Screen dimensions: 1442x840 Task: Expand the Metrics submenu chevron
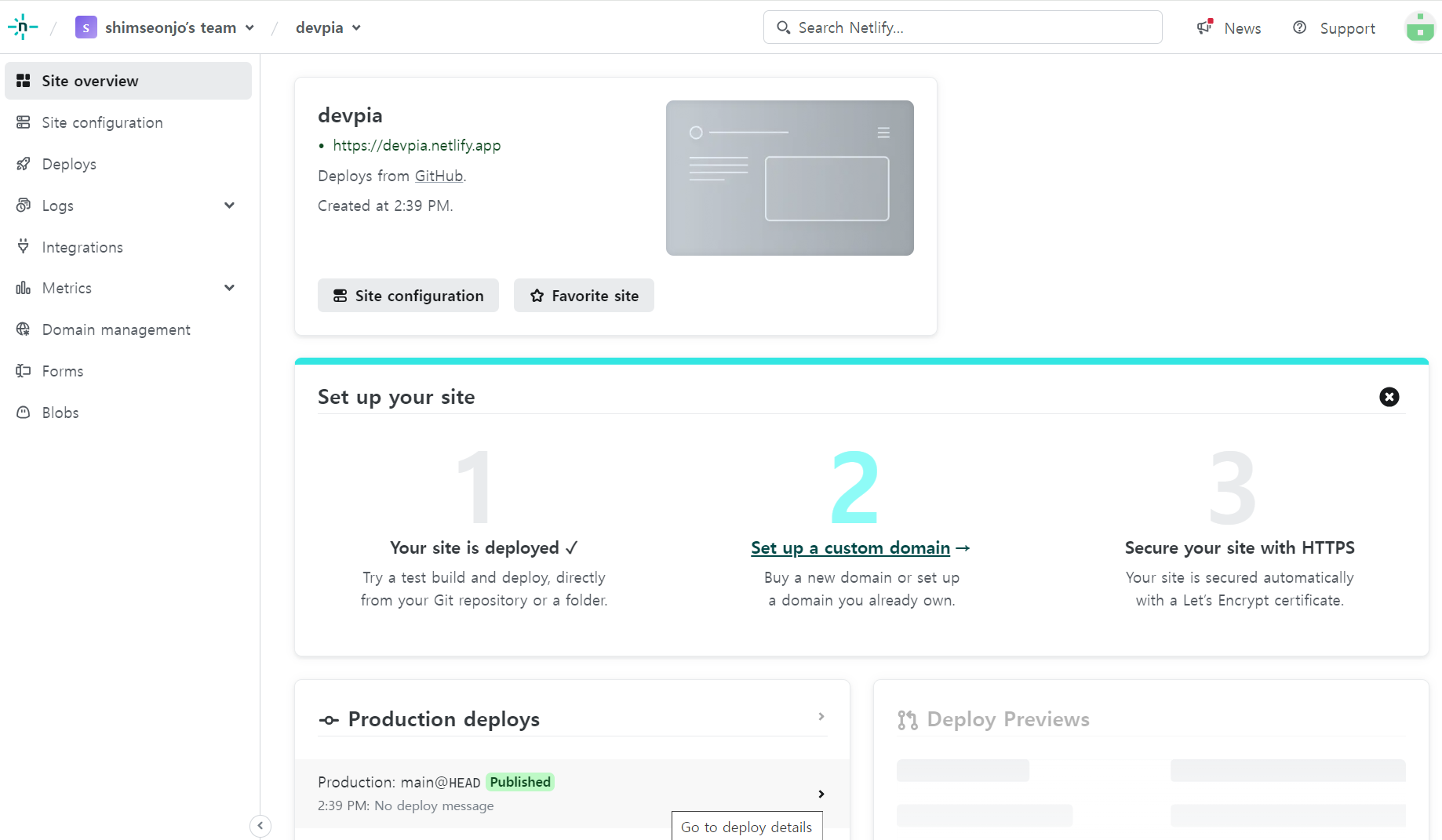229,288
